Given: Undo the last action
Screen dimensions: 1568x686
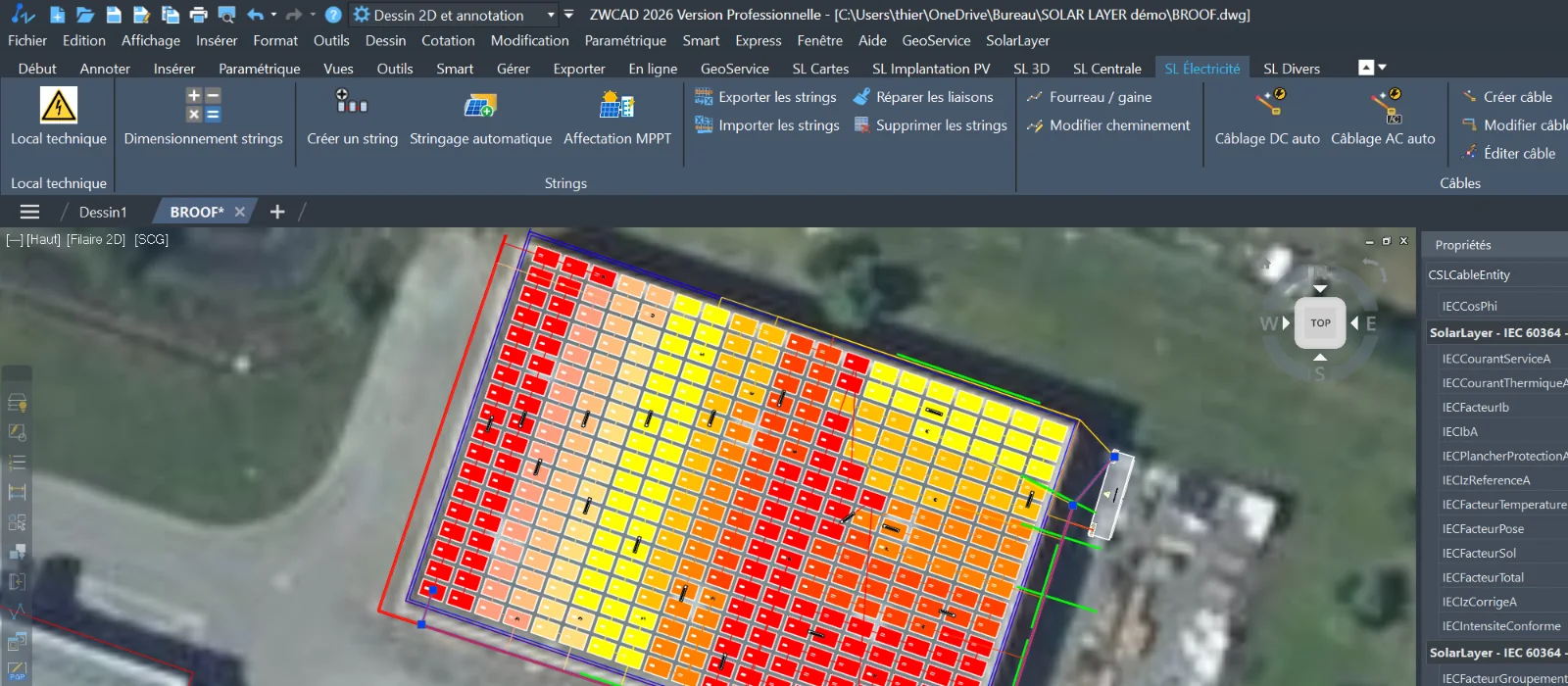Looking at the screenshot, I should pos(255,15).
